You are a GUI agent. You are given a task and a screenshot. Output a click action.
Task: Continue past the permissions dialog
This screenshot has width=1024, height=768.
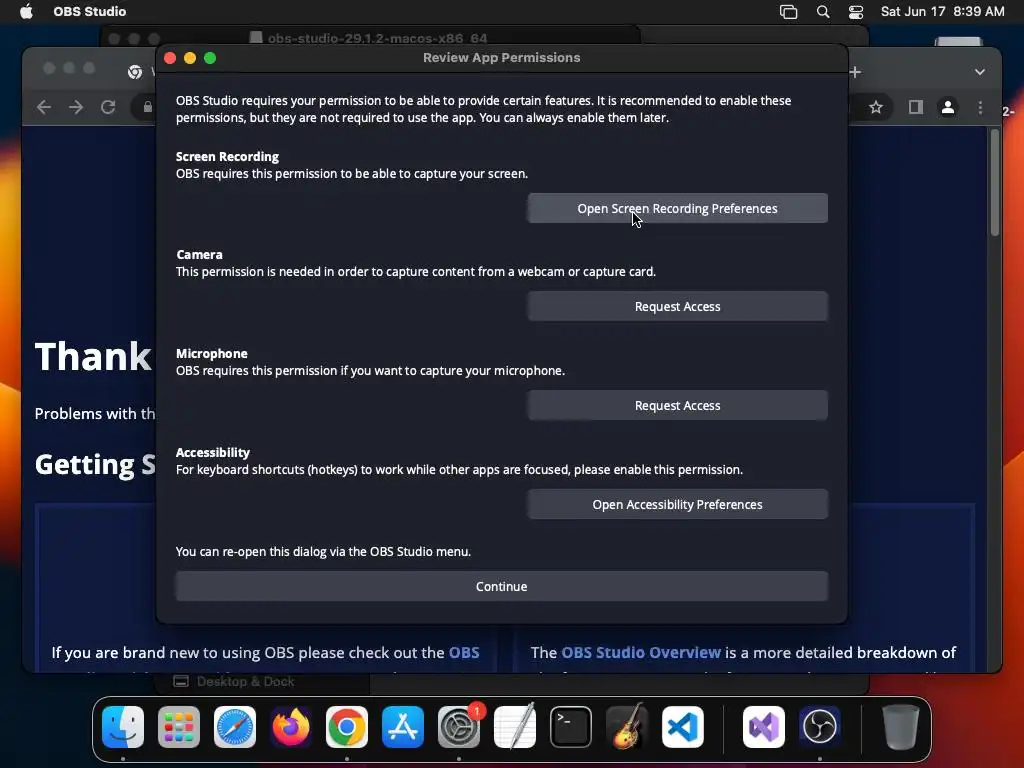502,586
